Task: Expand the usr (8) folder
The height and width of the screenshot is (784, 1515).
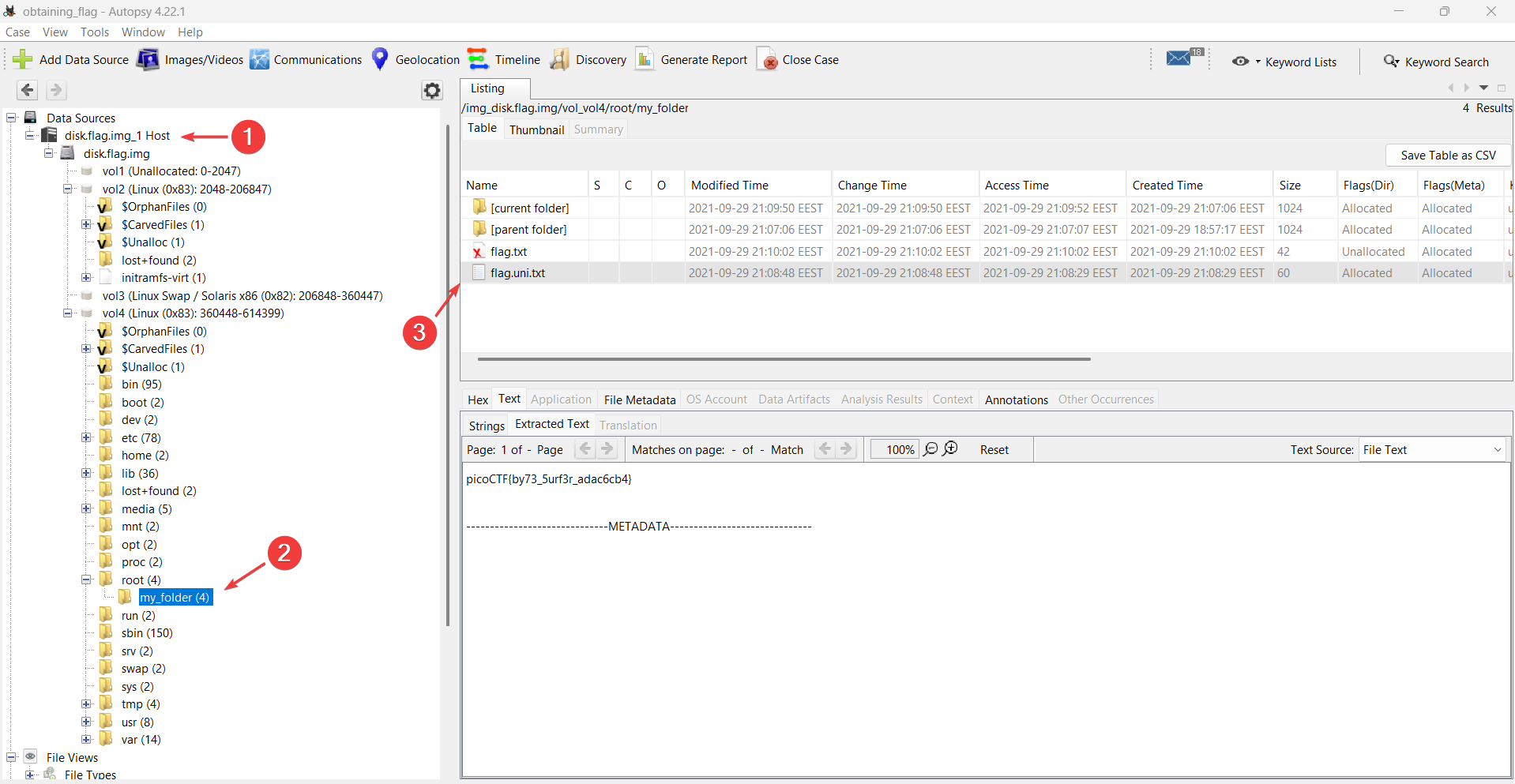Action: [x=86, y=722]
